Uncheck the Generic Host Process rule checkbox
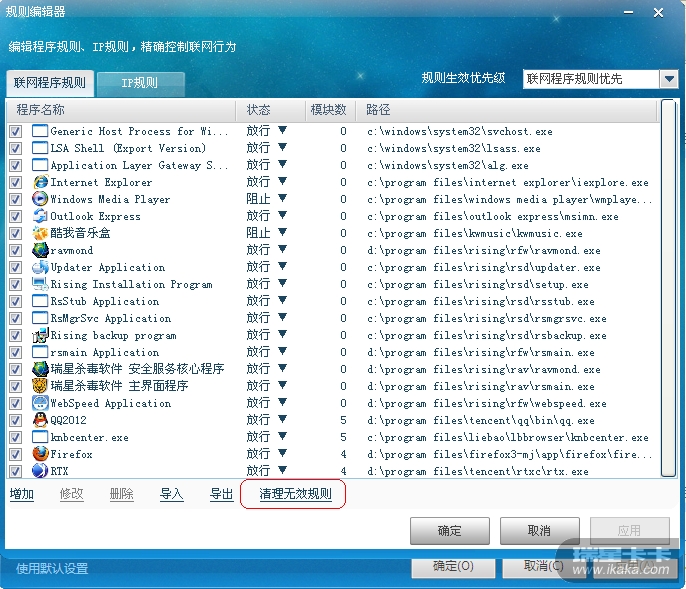Viewport: 686px width, 589px height. click(x=16, y=131)
